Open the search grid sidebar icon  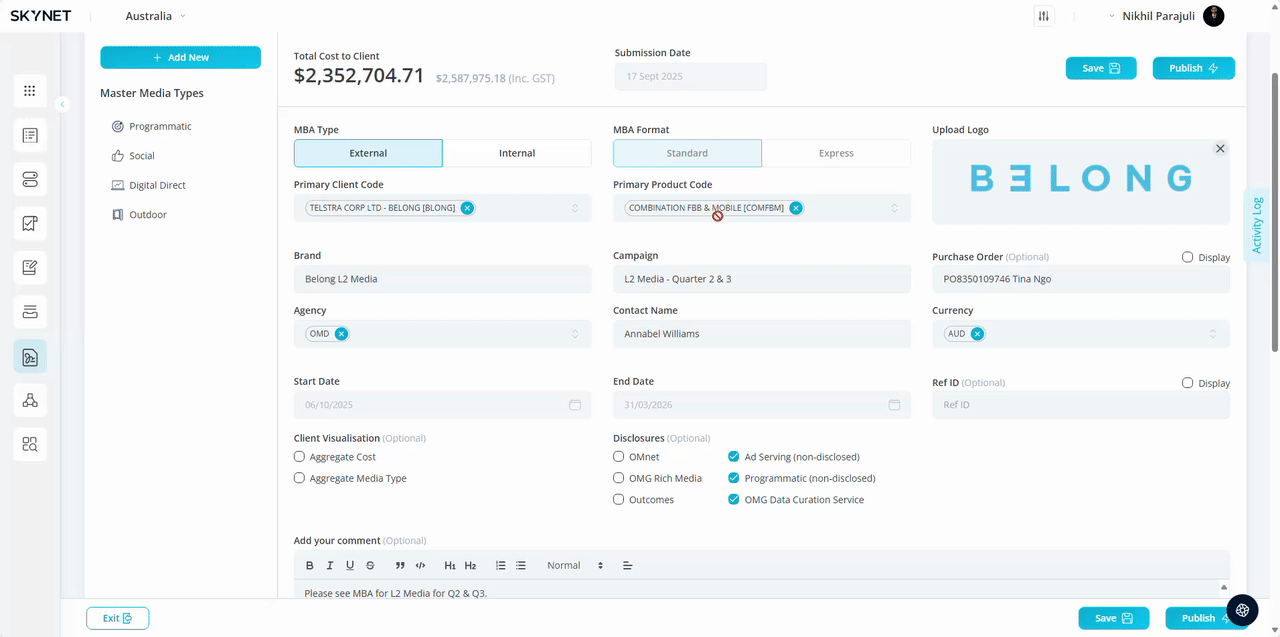(30, 445)
